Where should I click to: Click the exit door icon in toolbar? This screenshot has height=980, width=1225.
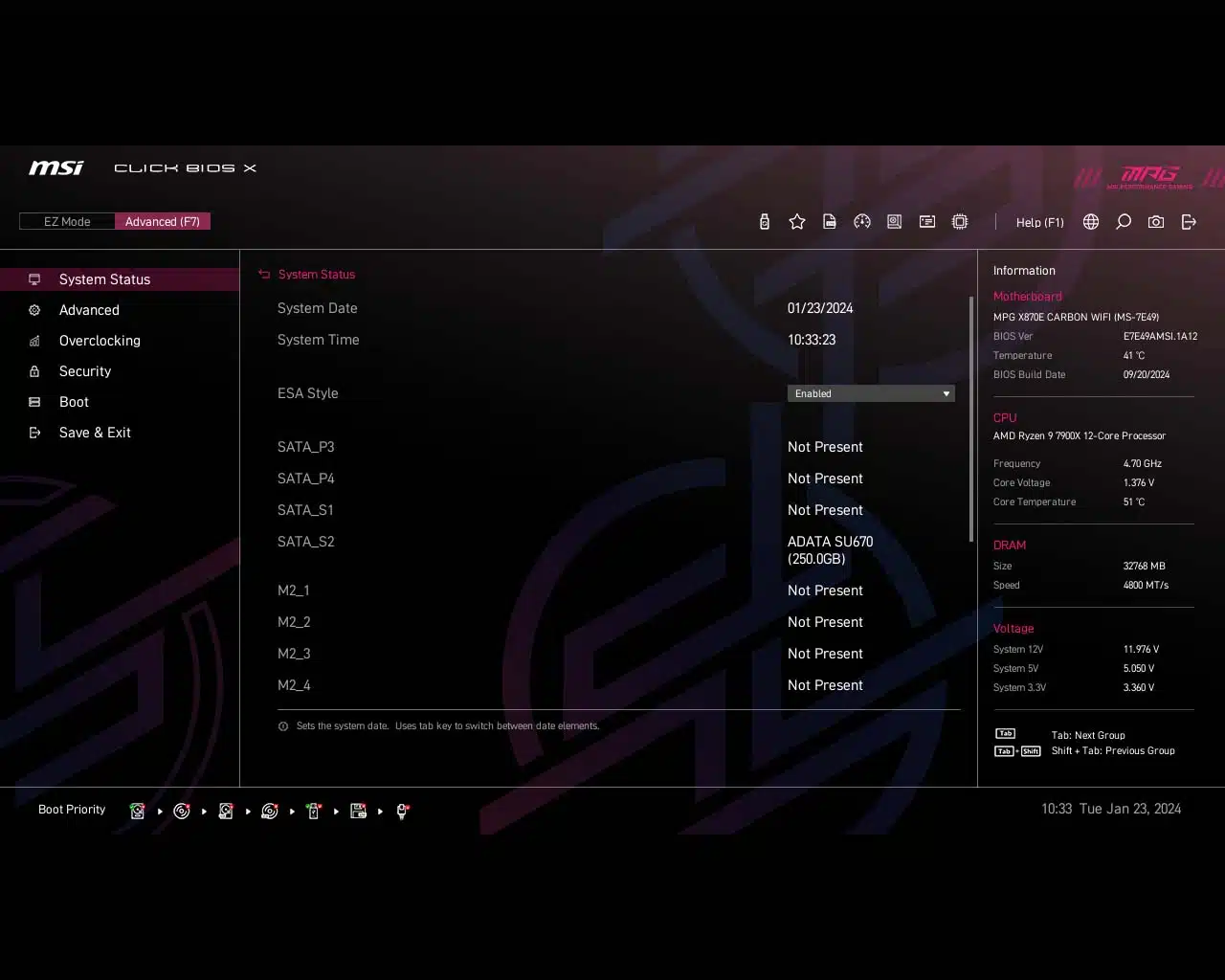[1189, 222]
